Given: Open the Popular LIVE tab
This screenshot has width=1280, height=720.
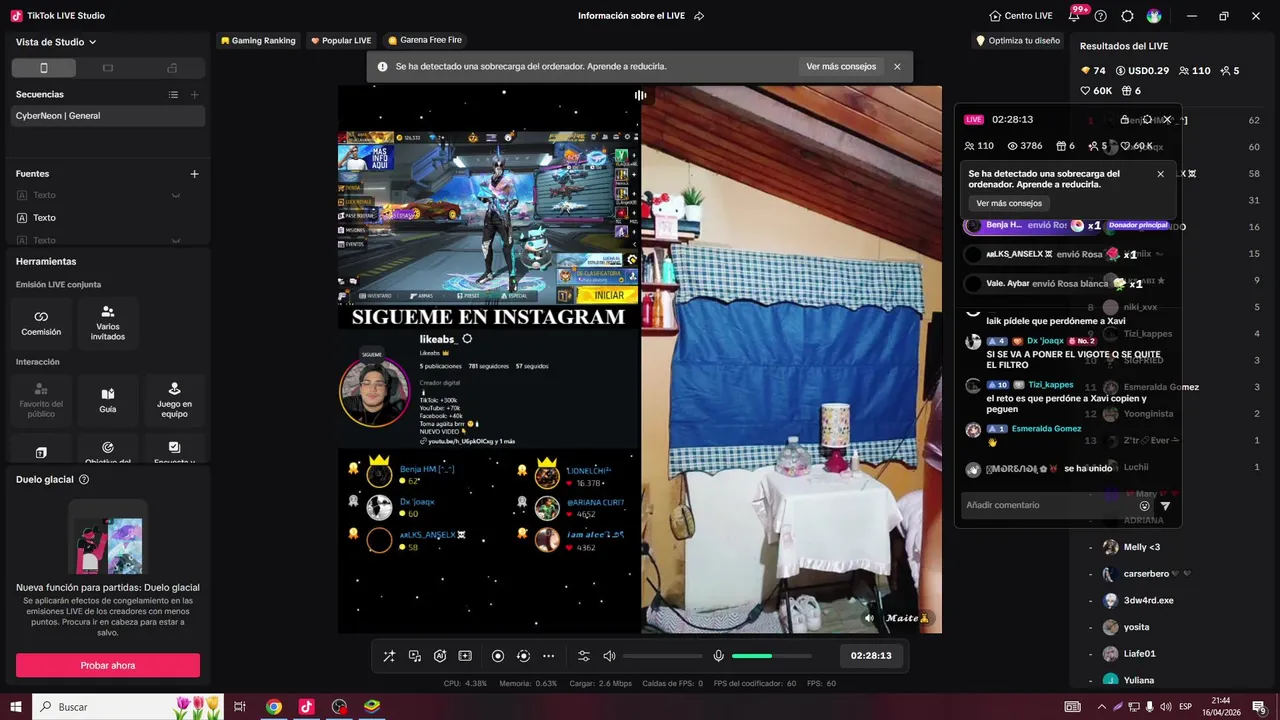Looking at the screenshot, I should tap(341, 41).
